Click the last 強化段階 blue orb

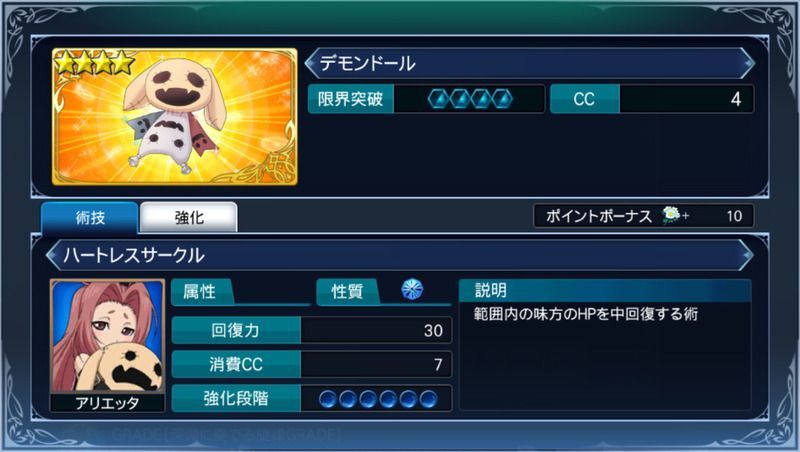click(429, 398)
